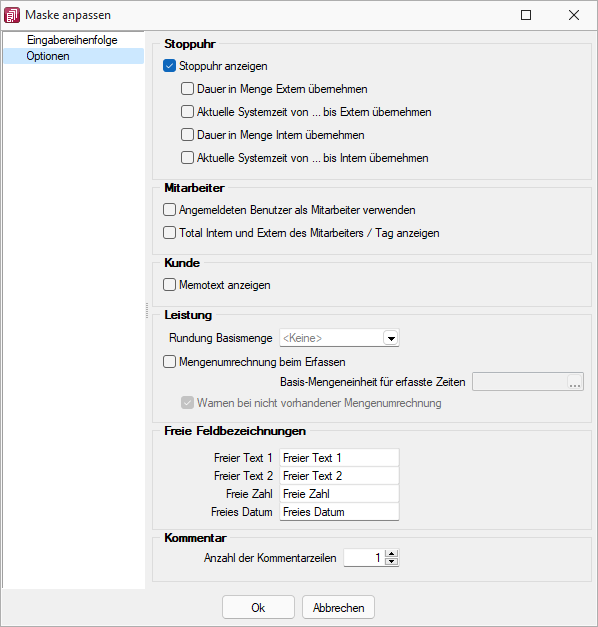Close the Maske anpassen dialog
The height and width of the screenshot is (627, 598).
click(574, 15)
